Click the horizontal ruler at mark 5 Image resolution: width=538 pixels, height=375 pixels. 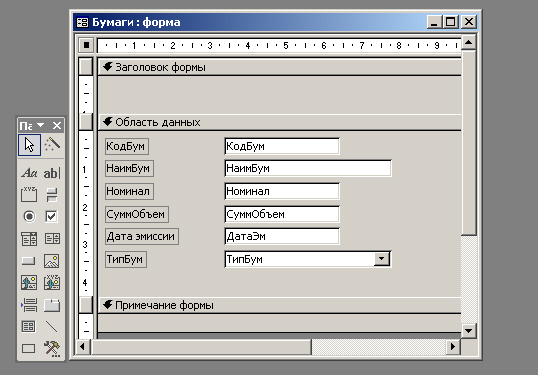286,45
